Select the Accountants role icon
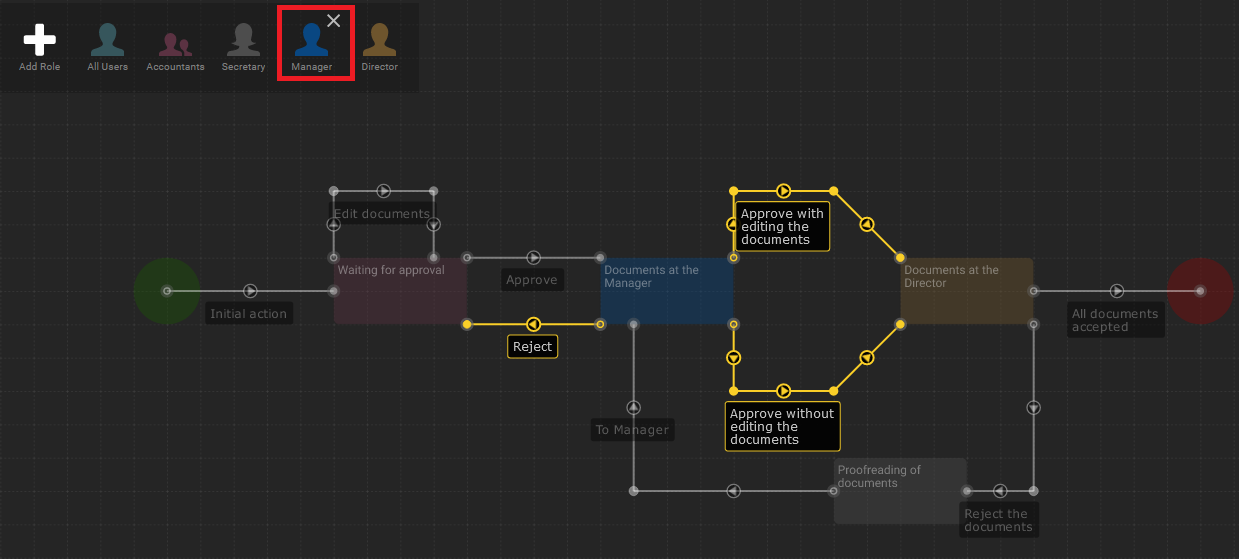 click(x=175, y=44)
